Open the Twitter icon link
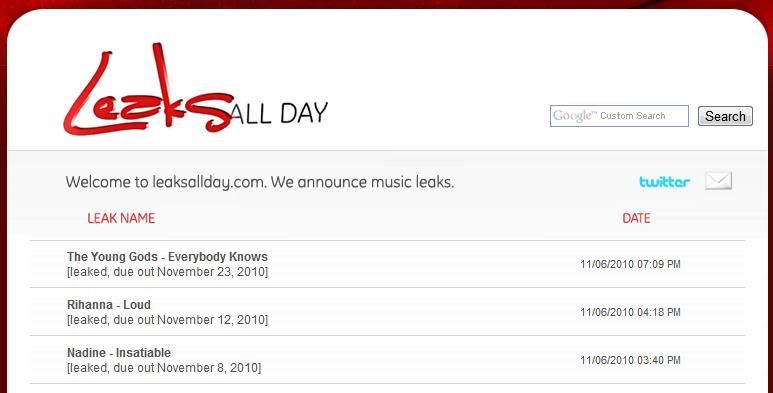The height and width of the screenshot is (393, 773). (665, 182)
